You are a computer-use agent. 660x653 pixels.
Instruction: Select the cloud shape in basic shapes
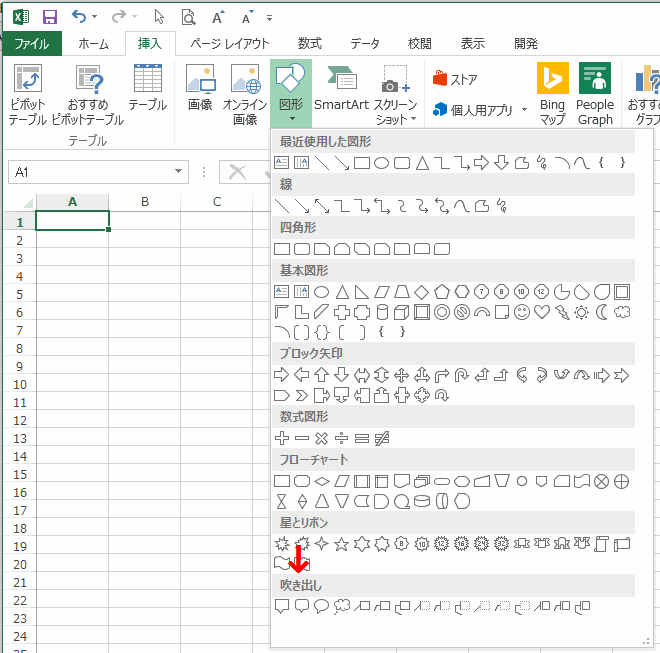tap(622, 312)
